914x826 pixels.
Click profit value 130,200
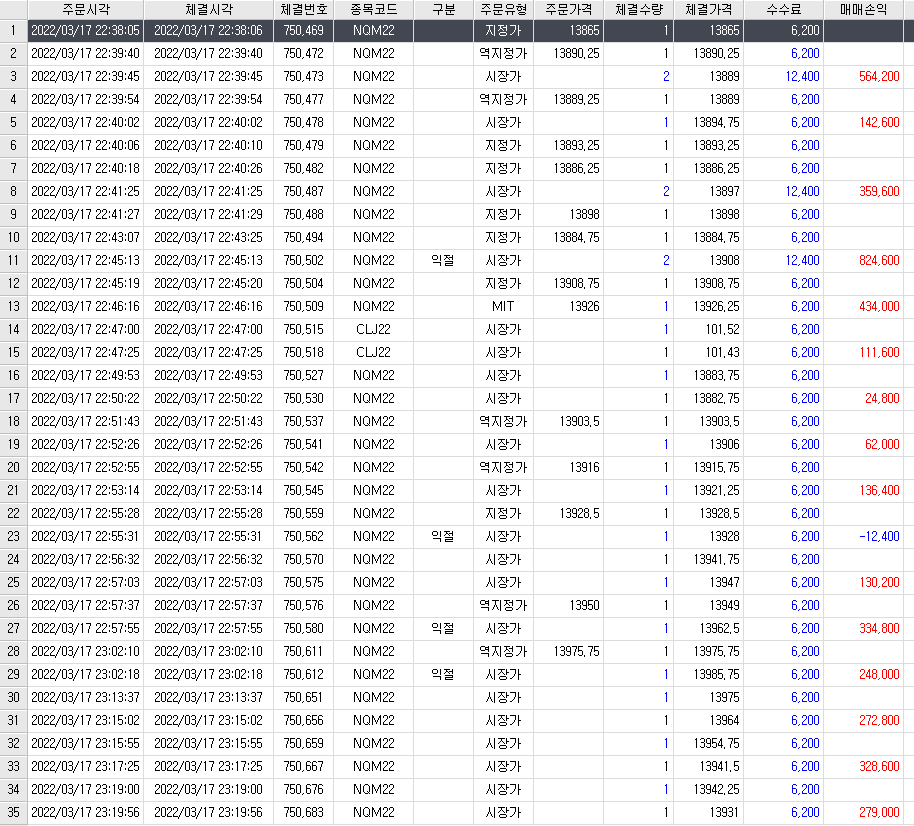point(879,582)
